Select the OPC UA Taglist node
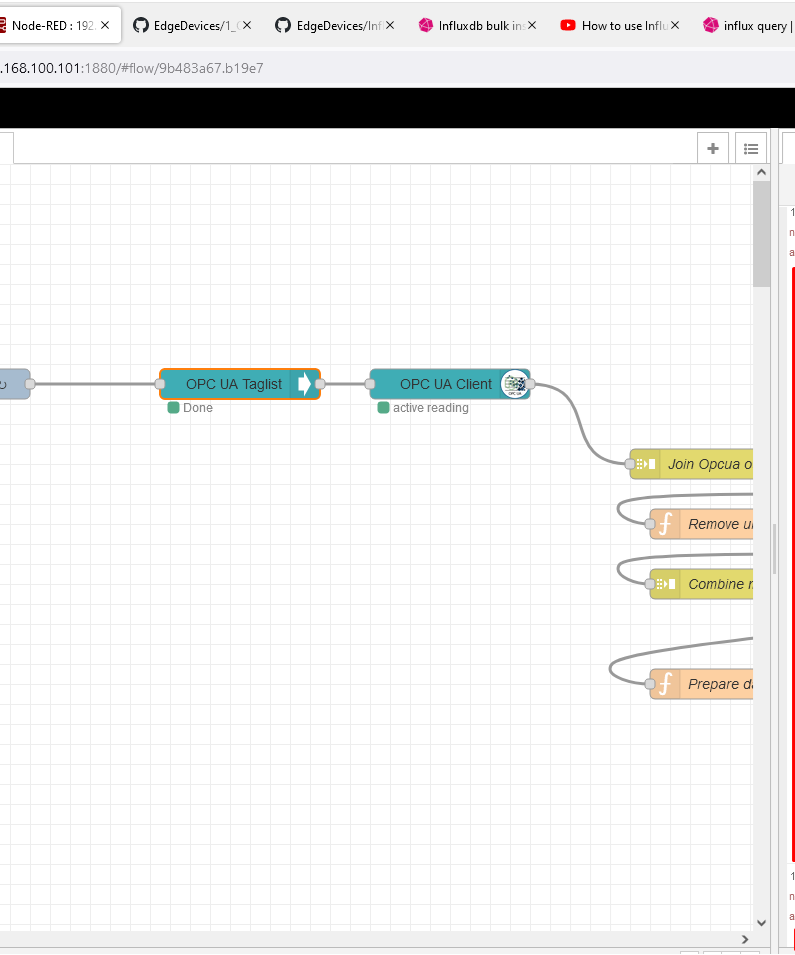The width and height of the screenshot is (795, 955). (233, 384)
